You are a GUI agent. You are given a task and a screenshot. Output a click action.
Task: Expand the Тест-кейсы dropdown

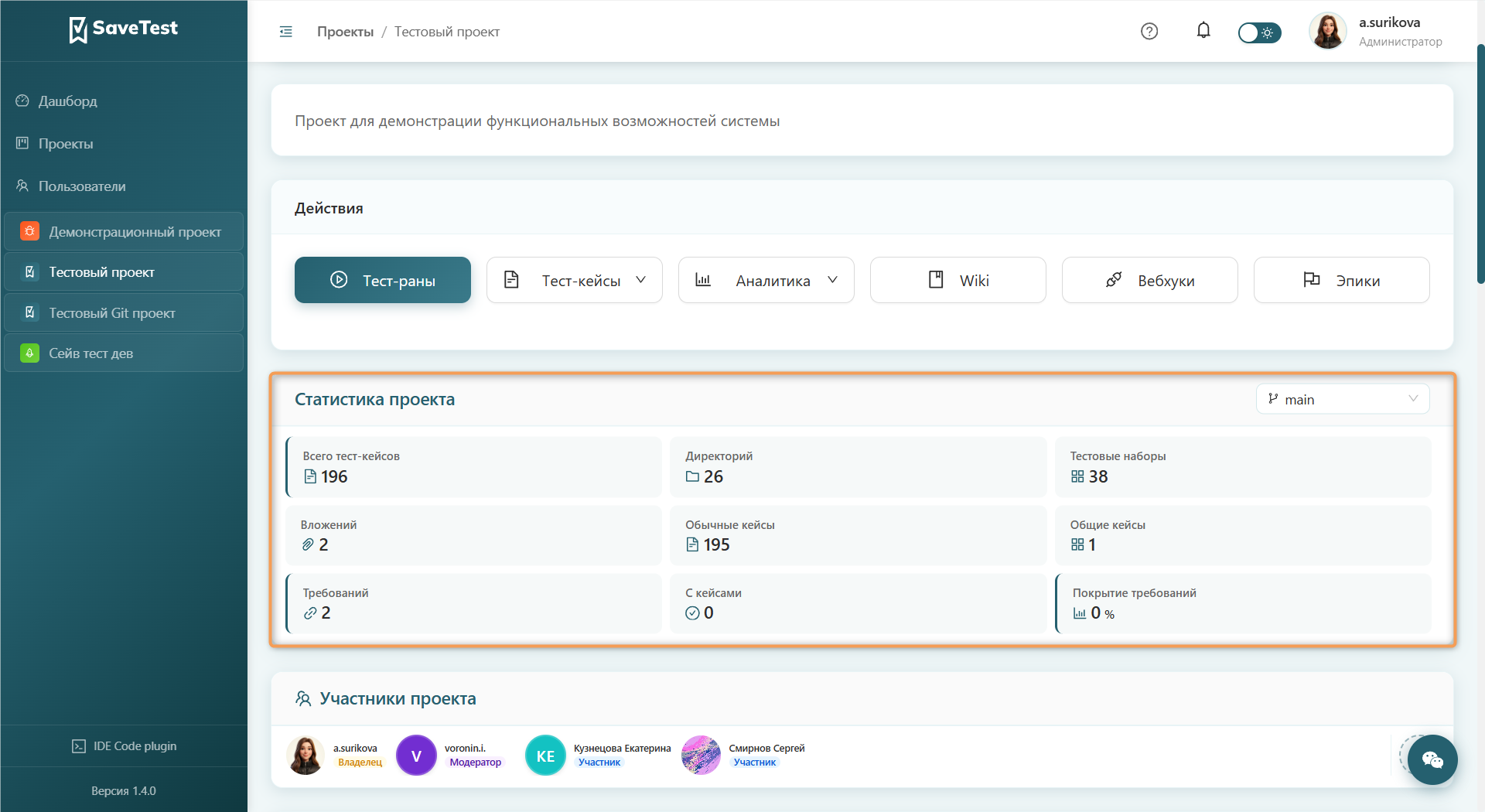(575, 280)
